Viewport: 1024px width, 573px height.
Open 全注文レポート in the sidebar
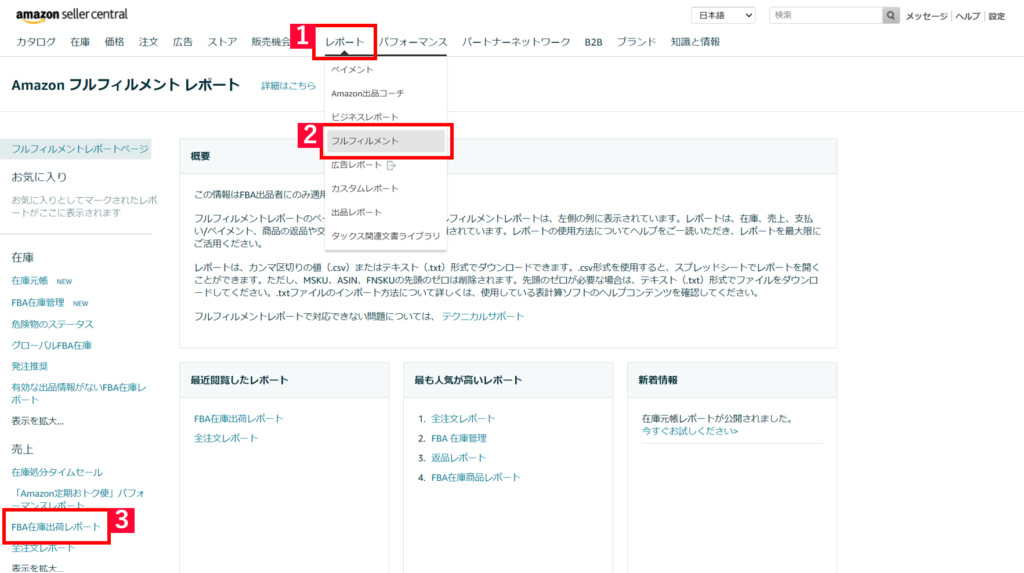(43, 548)
